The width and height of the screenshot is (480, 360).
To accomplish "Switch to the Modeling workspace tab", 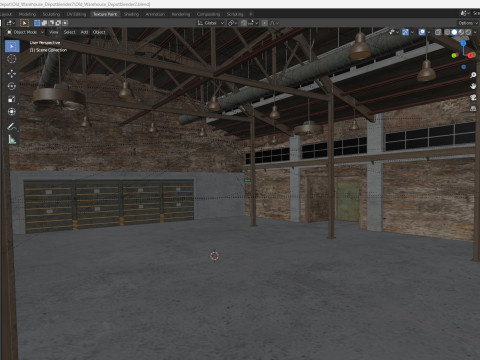I will click(27, 14).
